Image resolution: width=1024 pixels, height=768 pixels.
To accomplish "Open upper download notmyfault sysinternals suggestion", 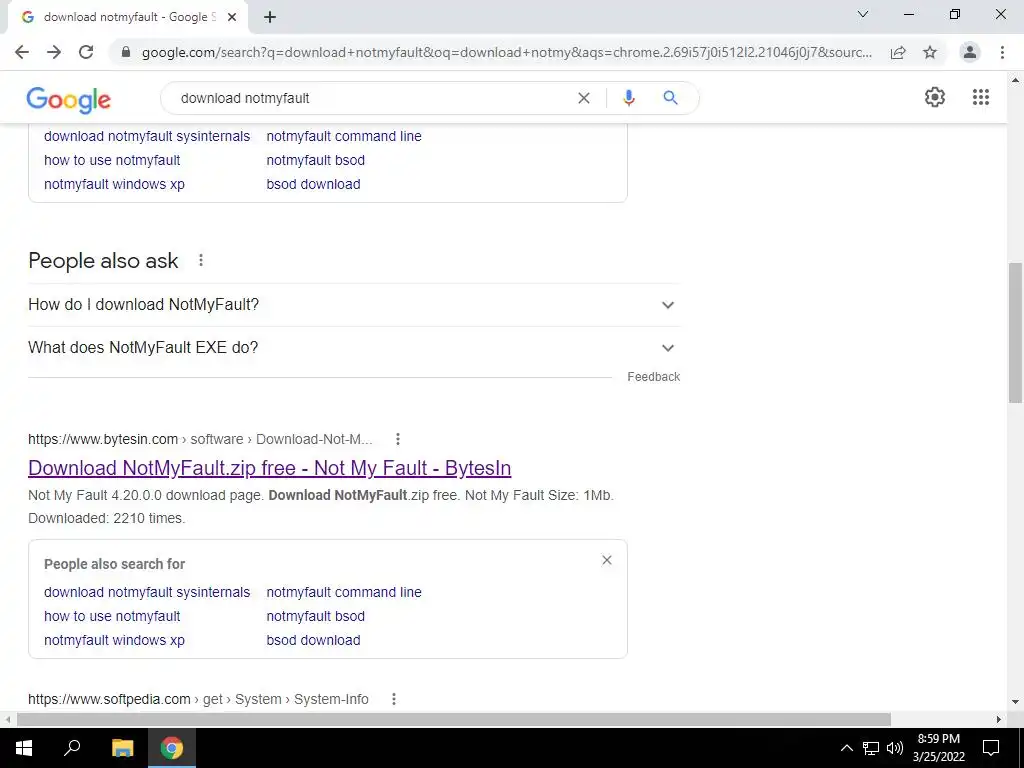I will (147, 136).
